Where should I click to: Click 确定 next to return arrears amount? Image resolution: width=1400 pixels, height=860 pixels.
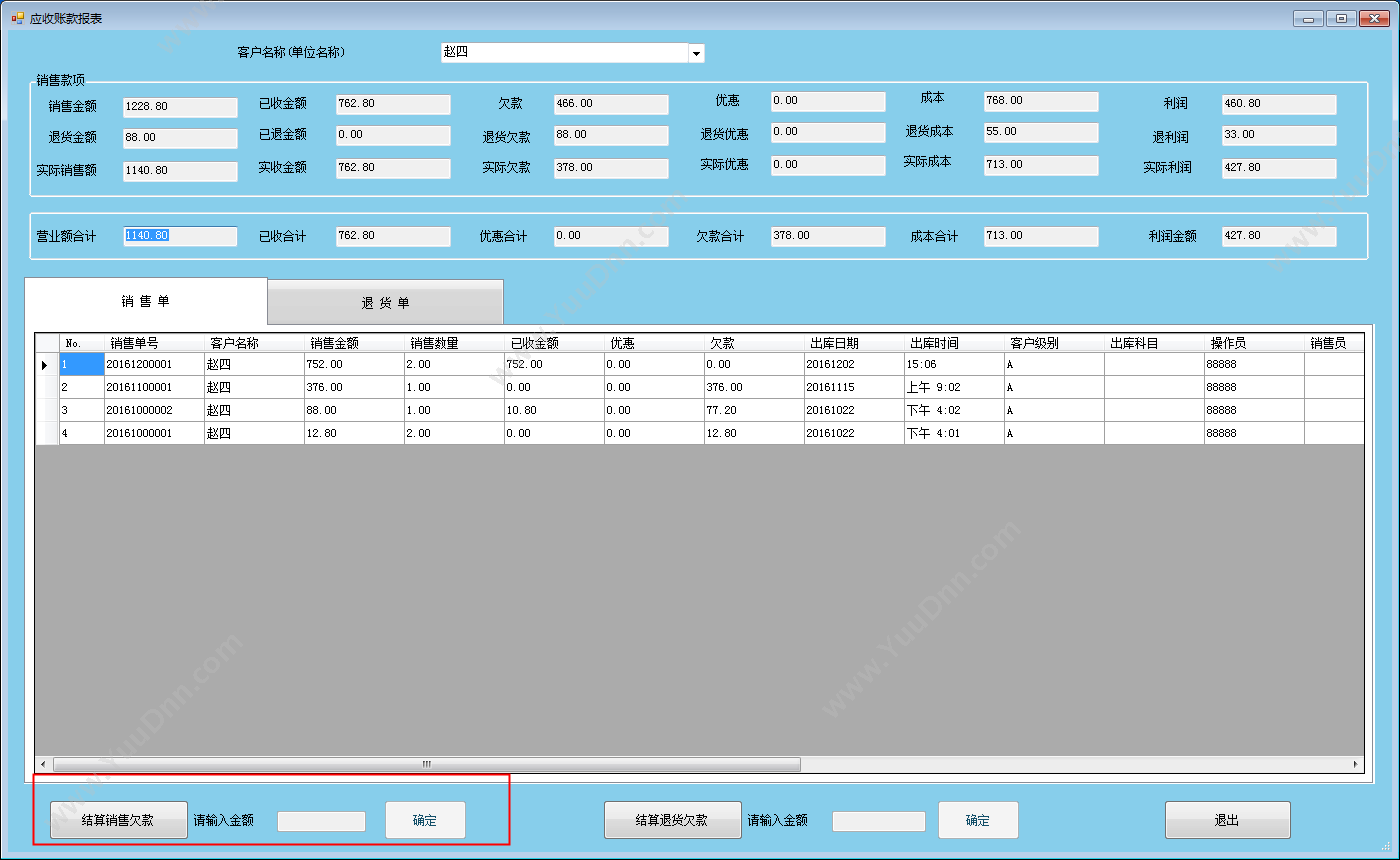pos(978,820)
